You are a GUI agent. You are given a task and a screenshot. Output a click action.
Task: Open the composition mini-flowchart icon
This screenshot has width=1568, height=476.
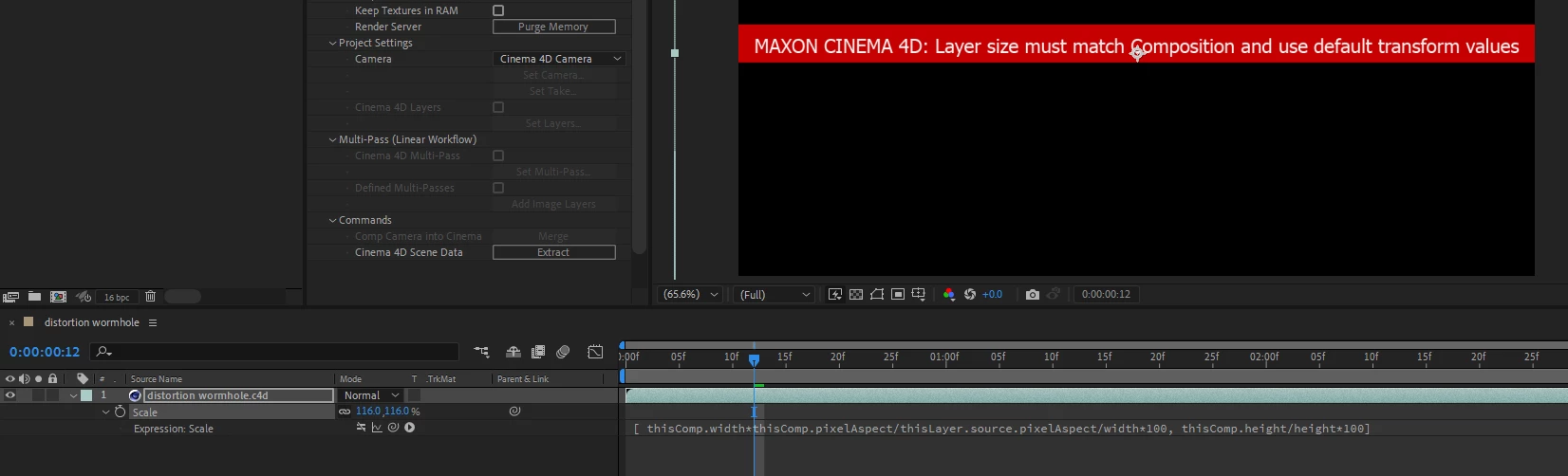(x=482, y=352)
